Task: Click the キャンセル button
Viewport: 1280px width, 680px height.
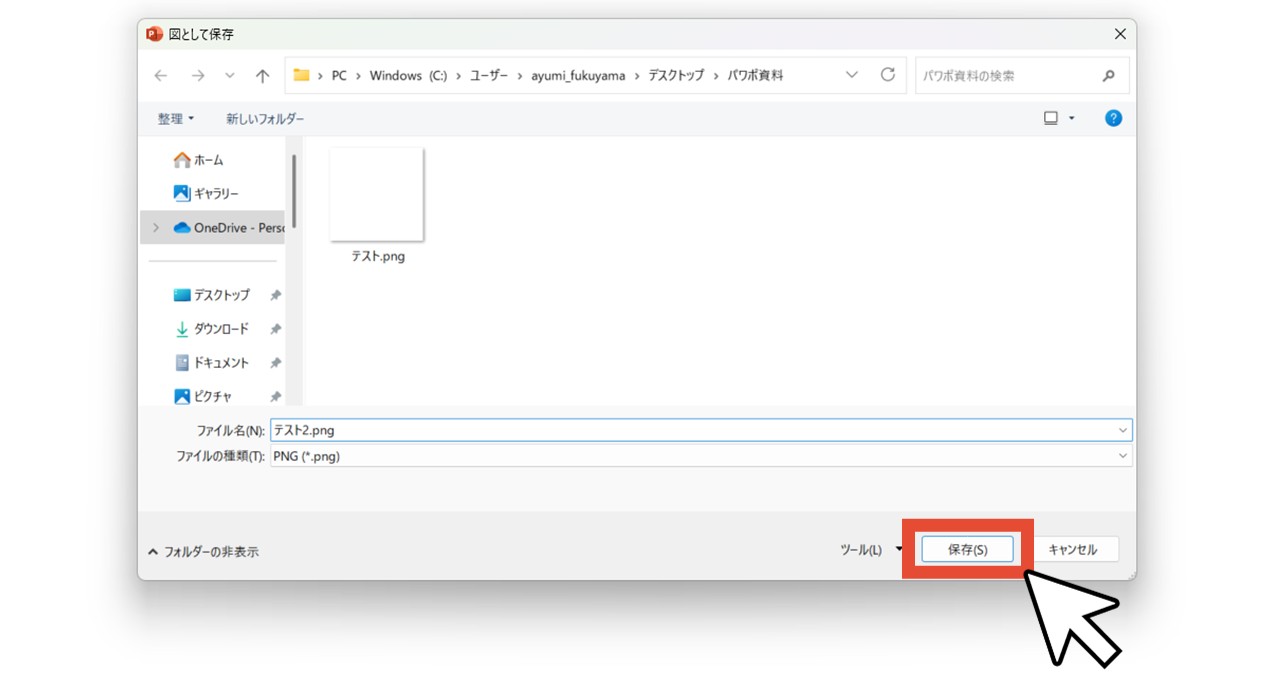Action: point(1072,550)
